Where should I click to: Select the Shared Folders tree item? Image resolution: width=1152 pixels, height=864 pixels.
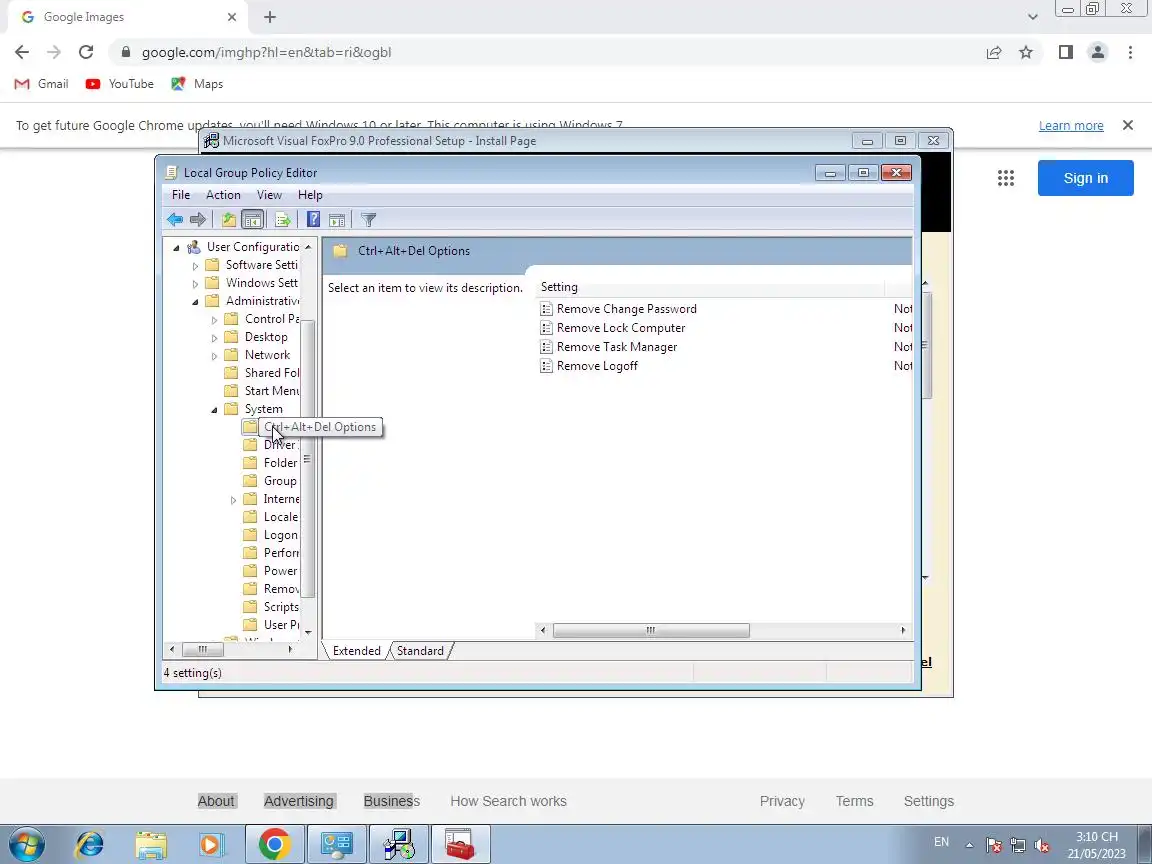coord(262,373)
